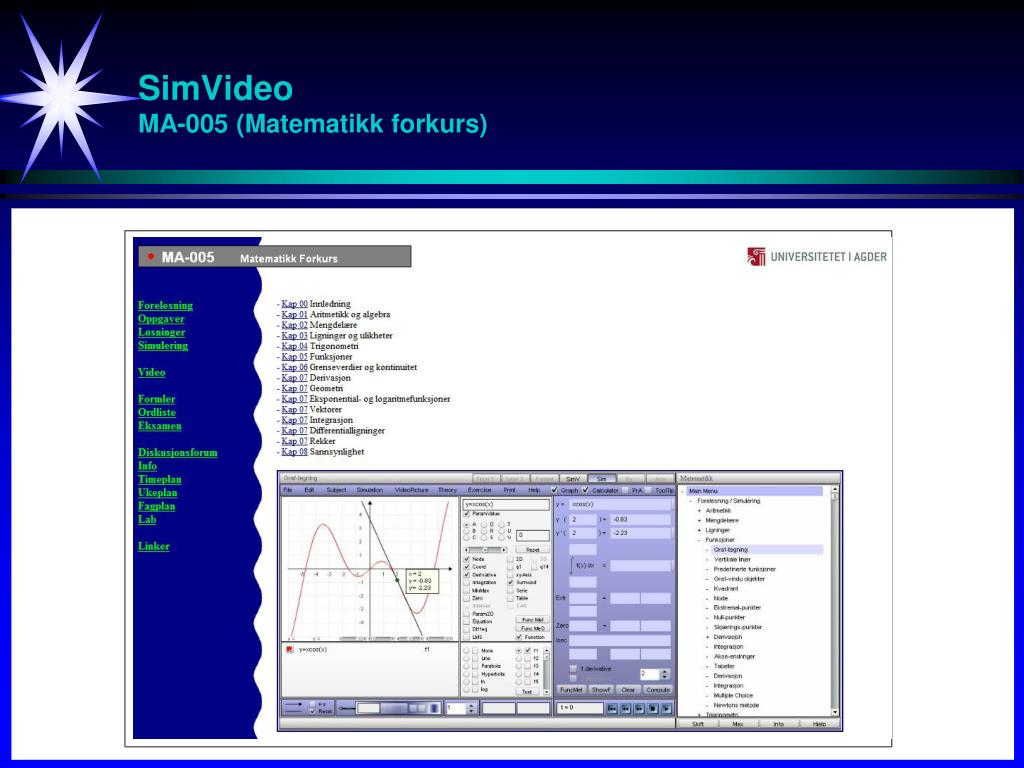Image resolution: width=1024 pixels, height=768 pixels.
Task: Expand the Mengdelære tree node
Action: [699, 520]
